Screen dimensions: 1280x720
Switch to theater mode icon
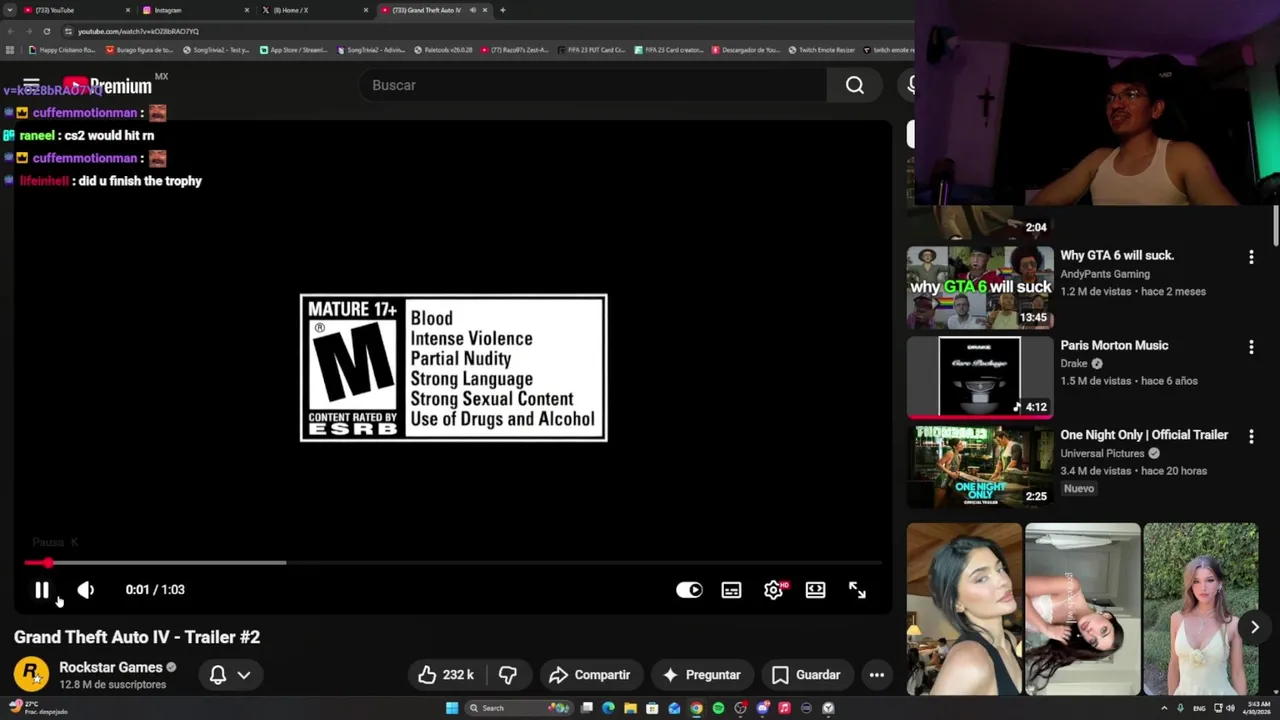816,590
